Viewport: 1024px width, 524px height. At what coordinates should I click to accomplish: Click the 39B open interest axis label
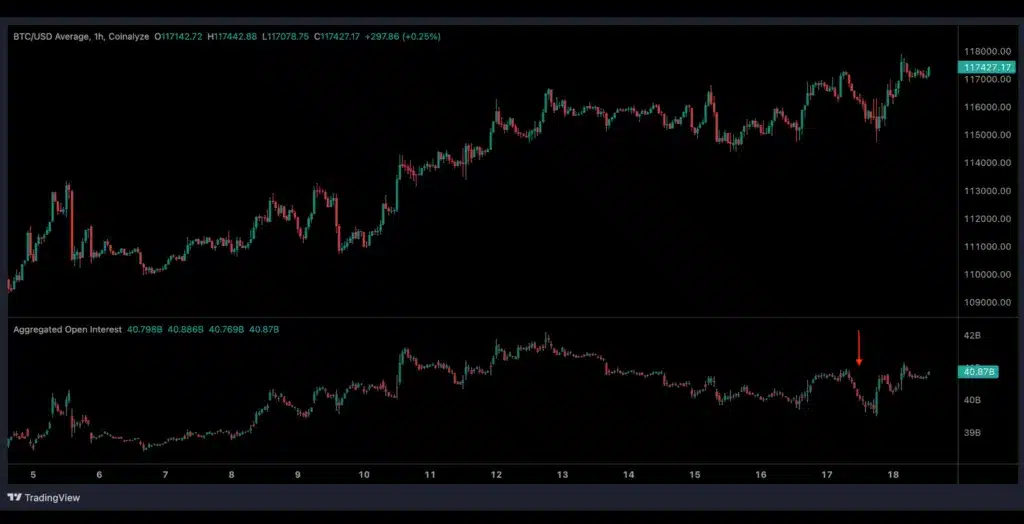point(972,433)
